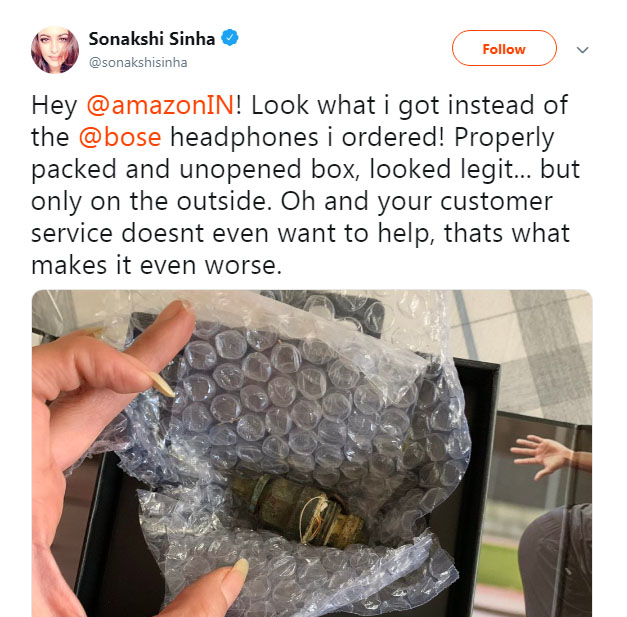Open Sonakshi Sinha's profile avatar
The width and height of the screenshot is (627, 617).
(55, 50)
